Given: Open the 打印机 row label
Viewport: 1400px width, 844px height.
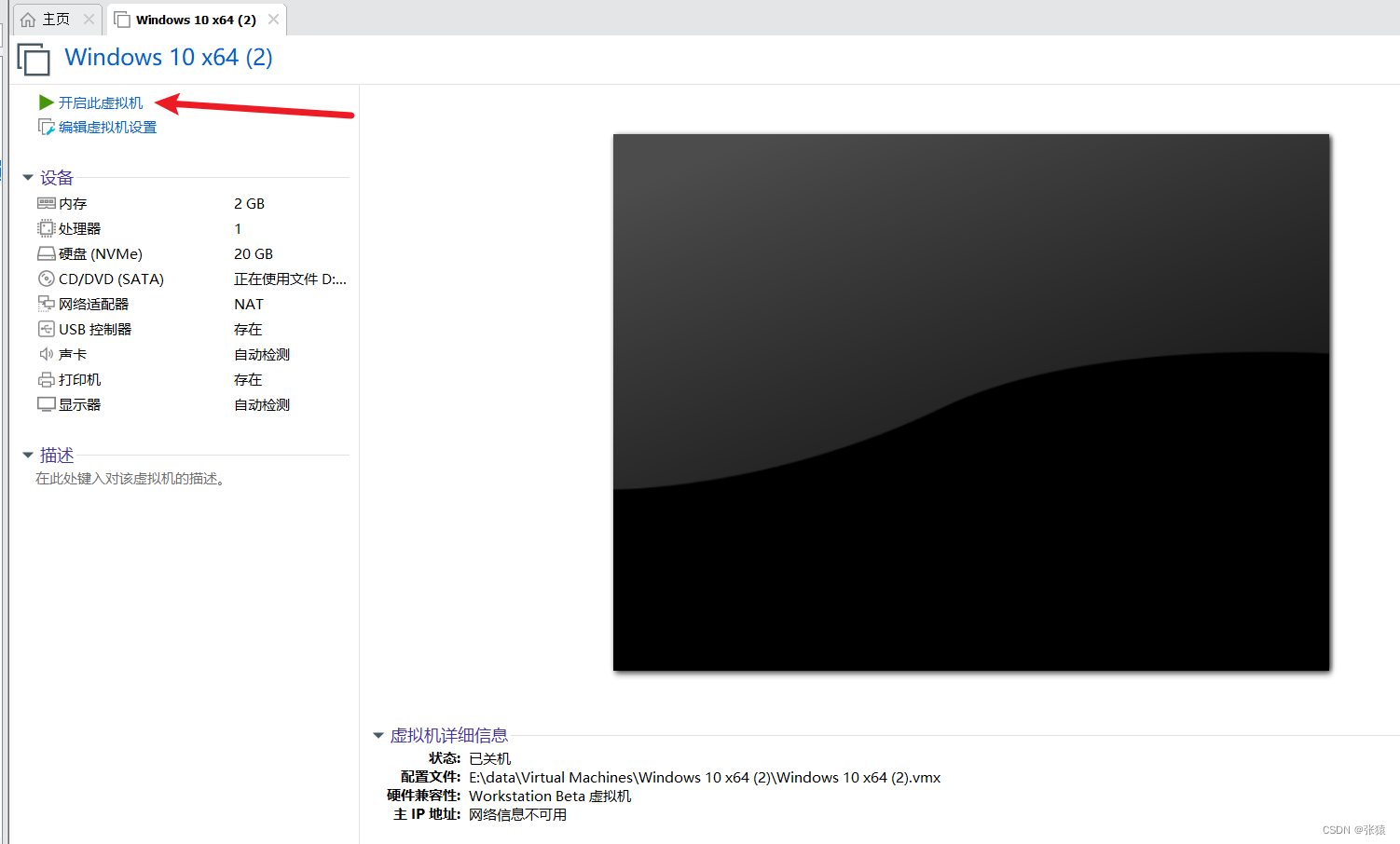Looking at the screenshot, I should tap(79, 379).
